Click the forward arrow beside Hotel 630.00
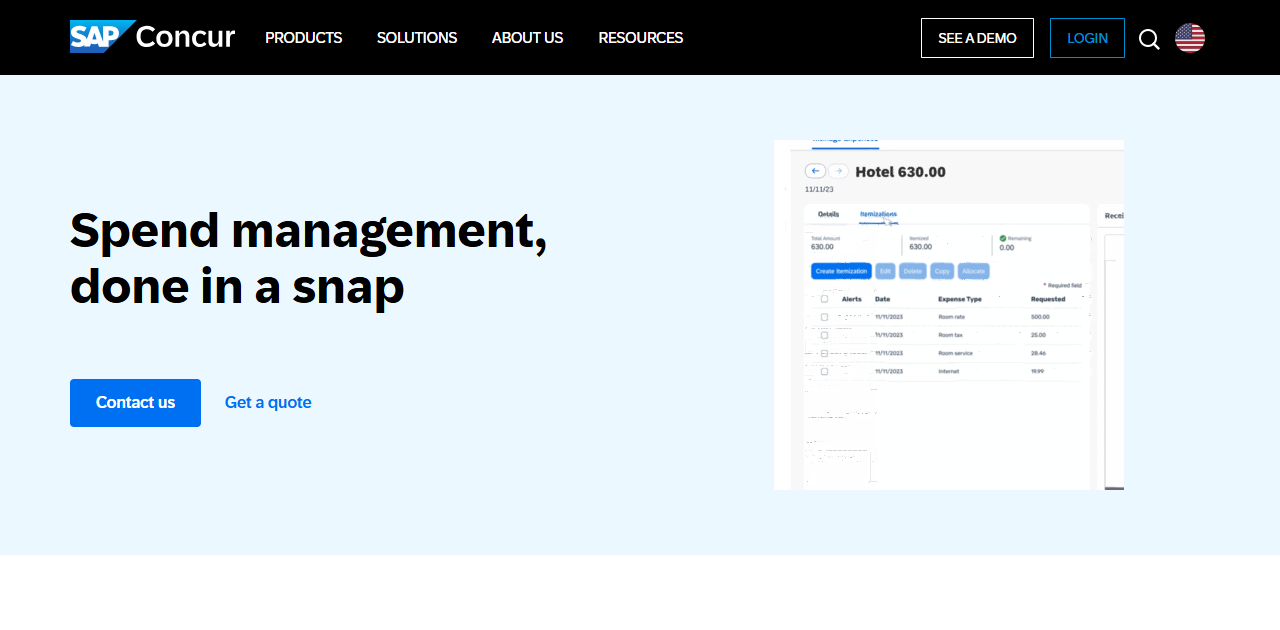1280x630 pixels. point(838,171)
